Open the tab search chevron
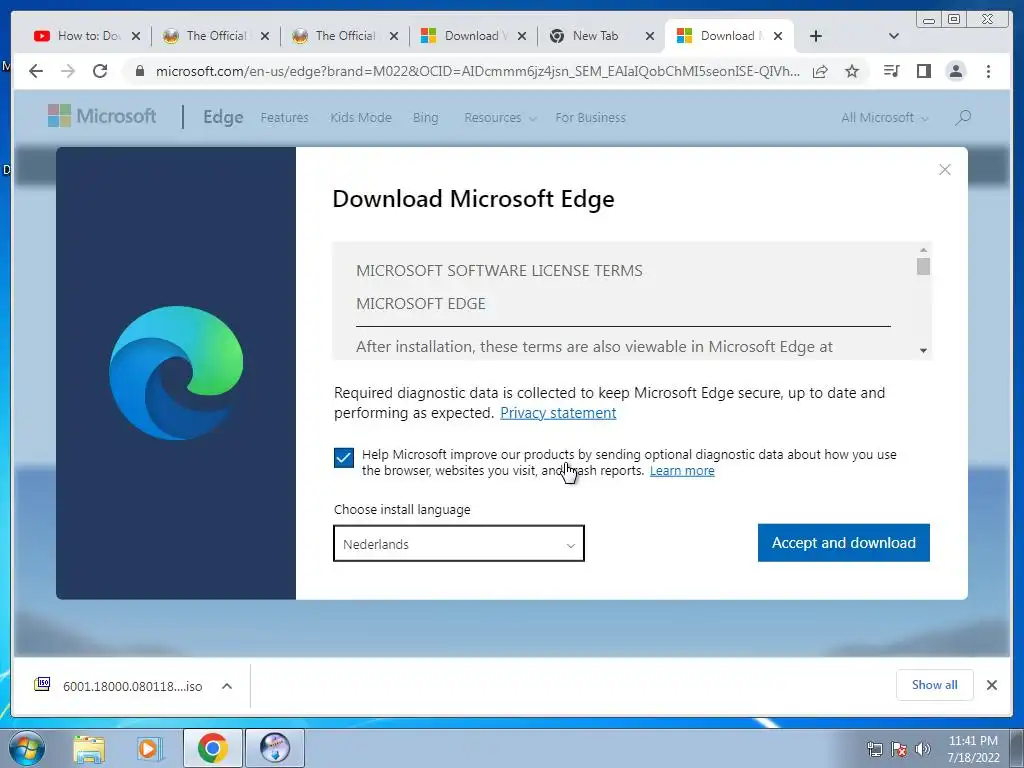The height and width of the screenshot is (768, 1024). [x=894, y=36]
